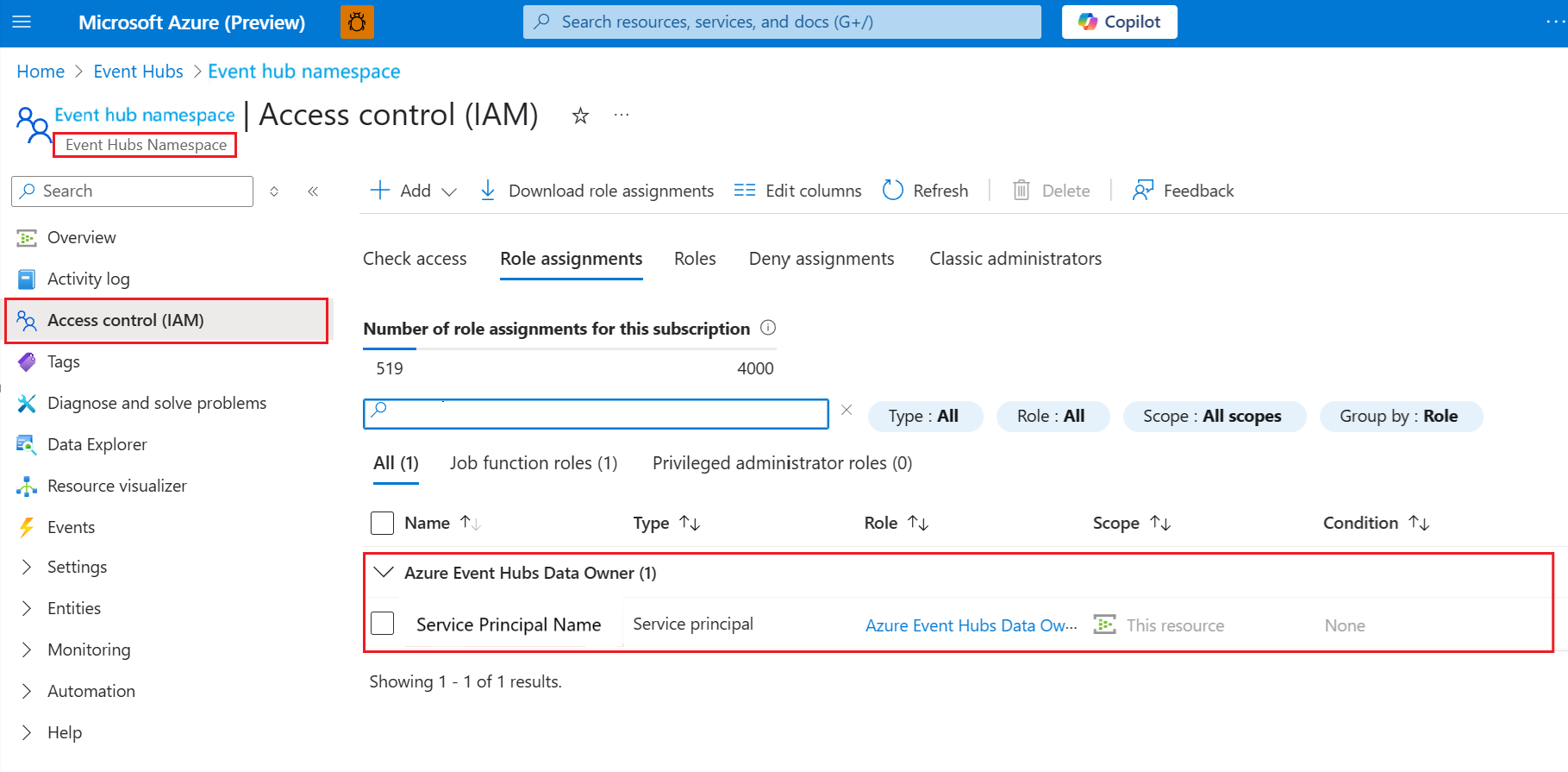Click the Feedback icon
The height and width of the screenshot is (772, 1568).
[x=1143, y=191]
